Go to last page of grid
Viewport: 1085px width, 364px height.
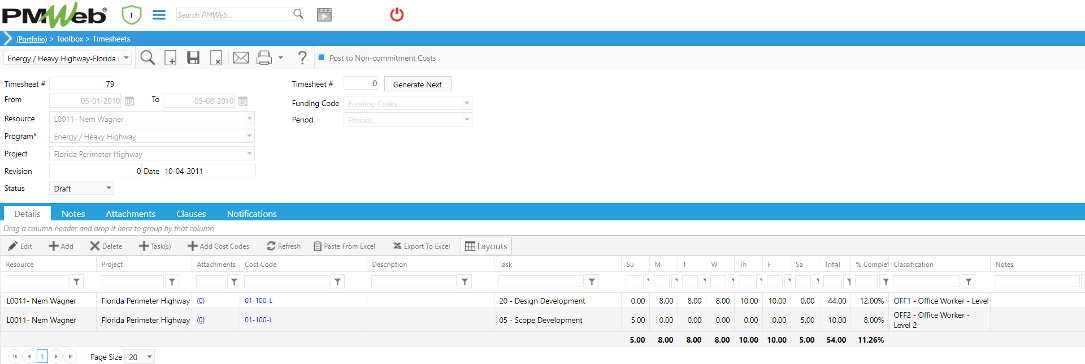(x=71, y=356)
